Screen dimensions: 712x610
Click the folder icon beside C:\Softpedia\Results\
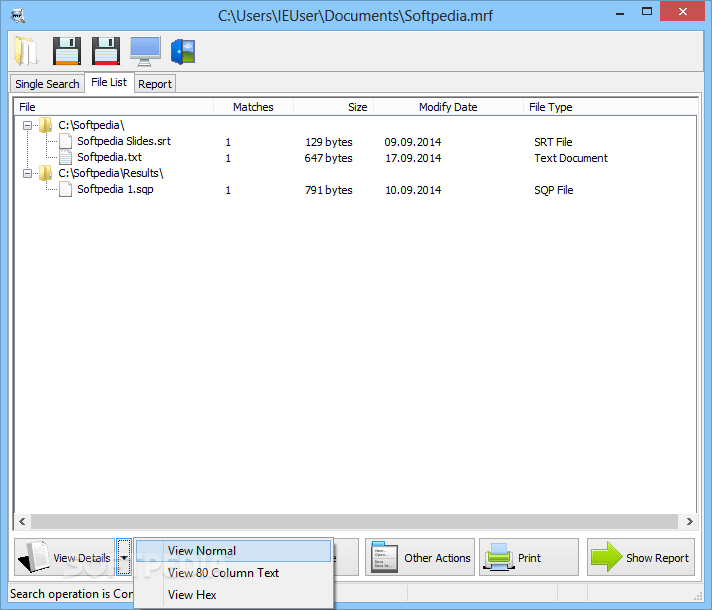[45, 173]
